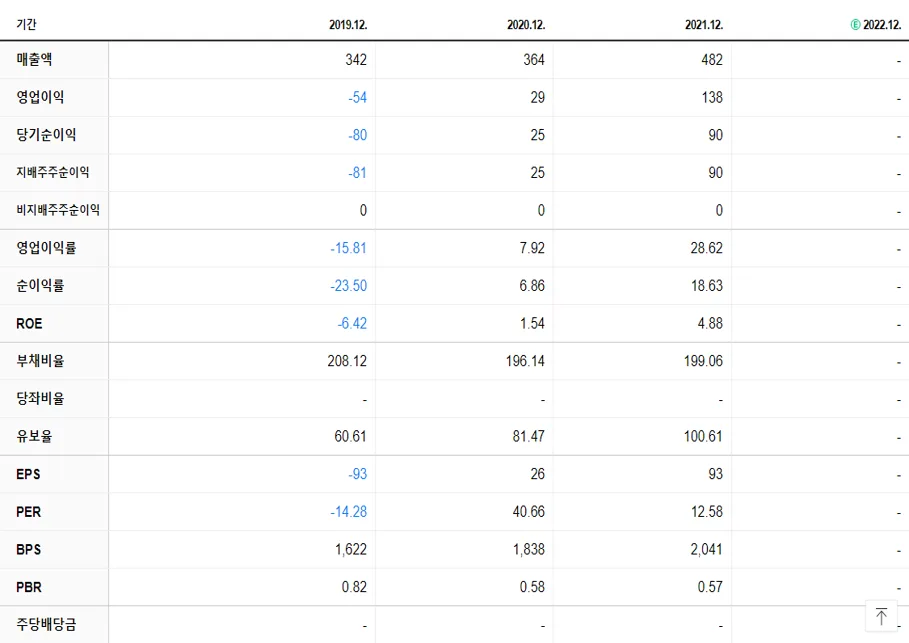Click the 유보율 row label

coord(34,436)
